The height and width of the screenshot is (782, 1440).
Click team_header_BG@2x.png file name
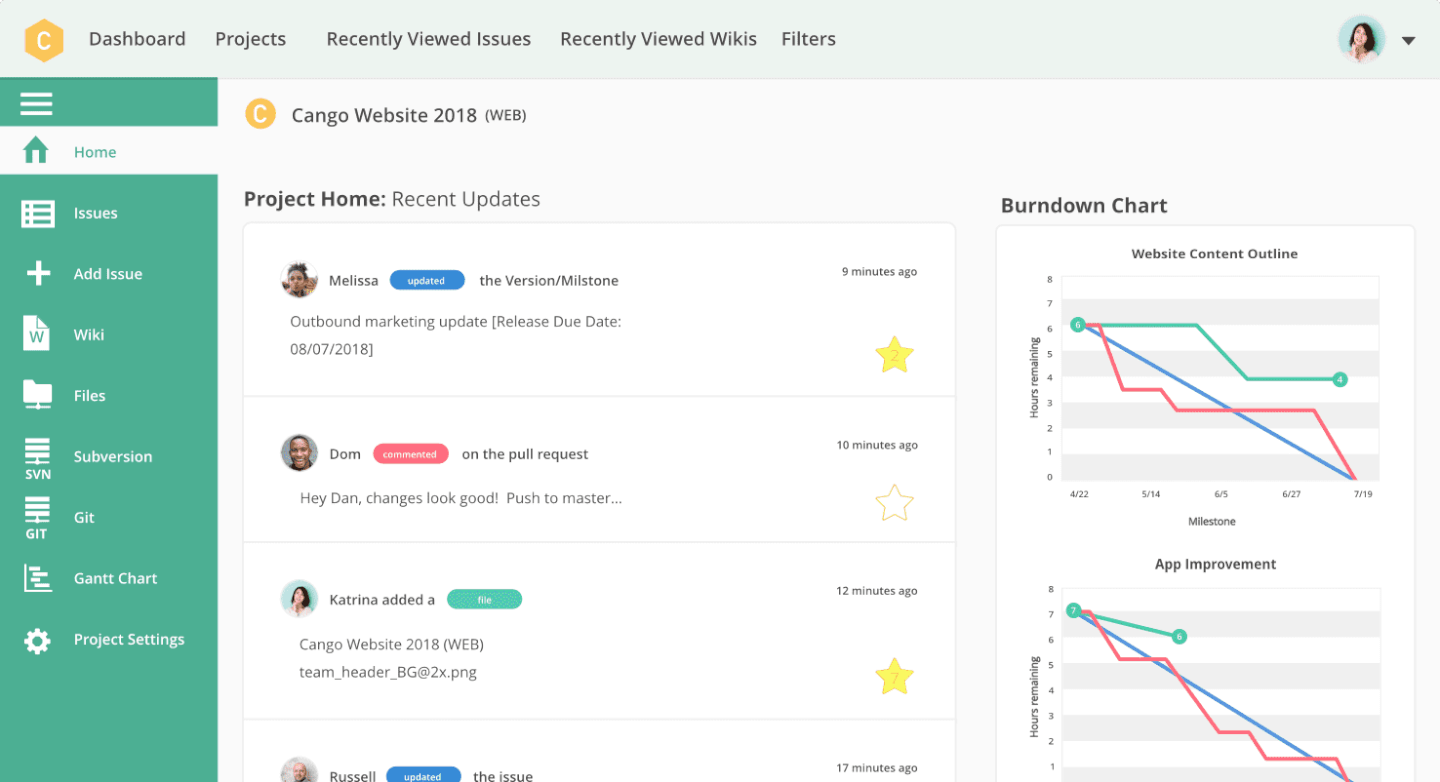[388, 672]
